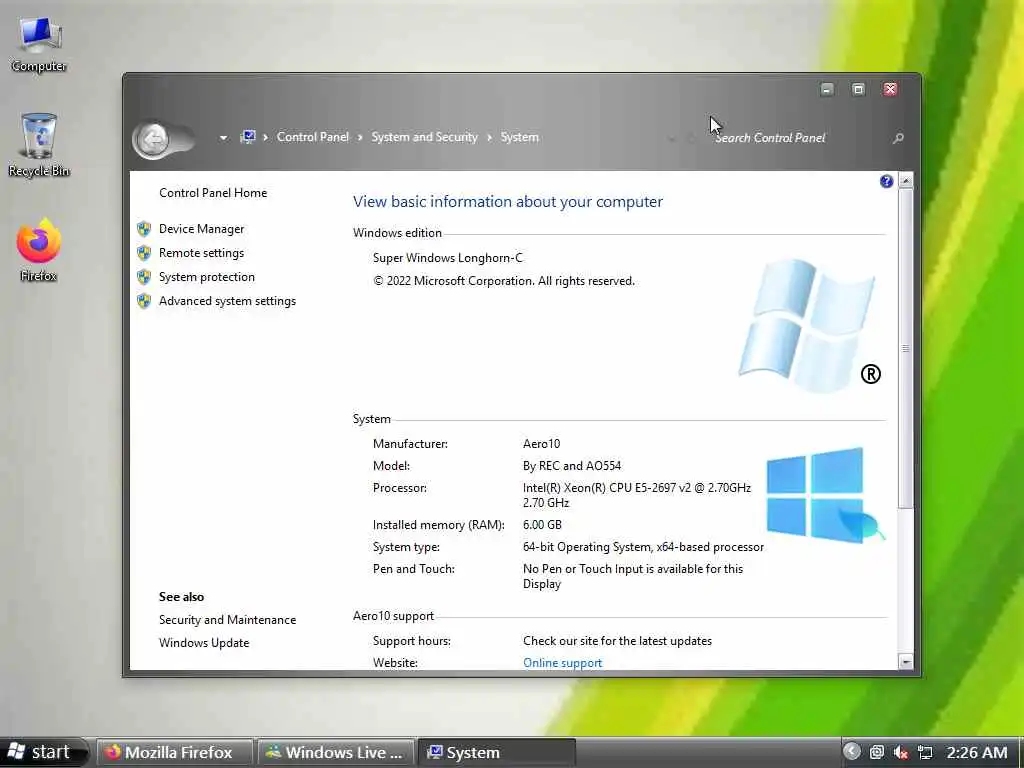Follow the Online support website link
This screenshot has width=1024, height=768.
coord(562,663)
